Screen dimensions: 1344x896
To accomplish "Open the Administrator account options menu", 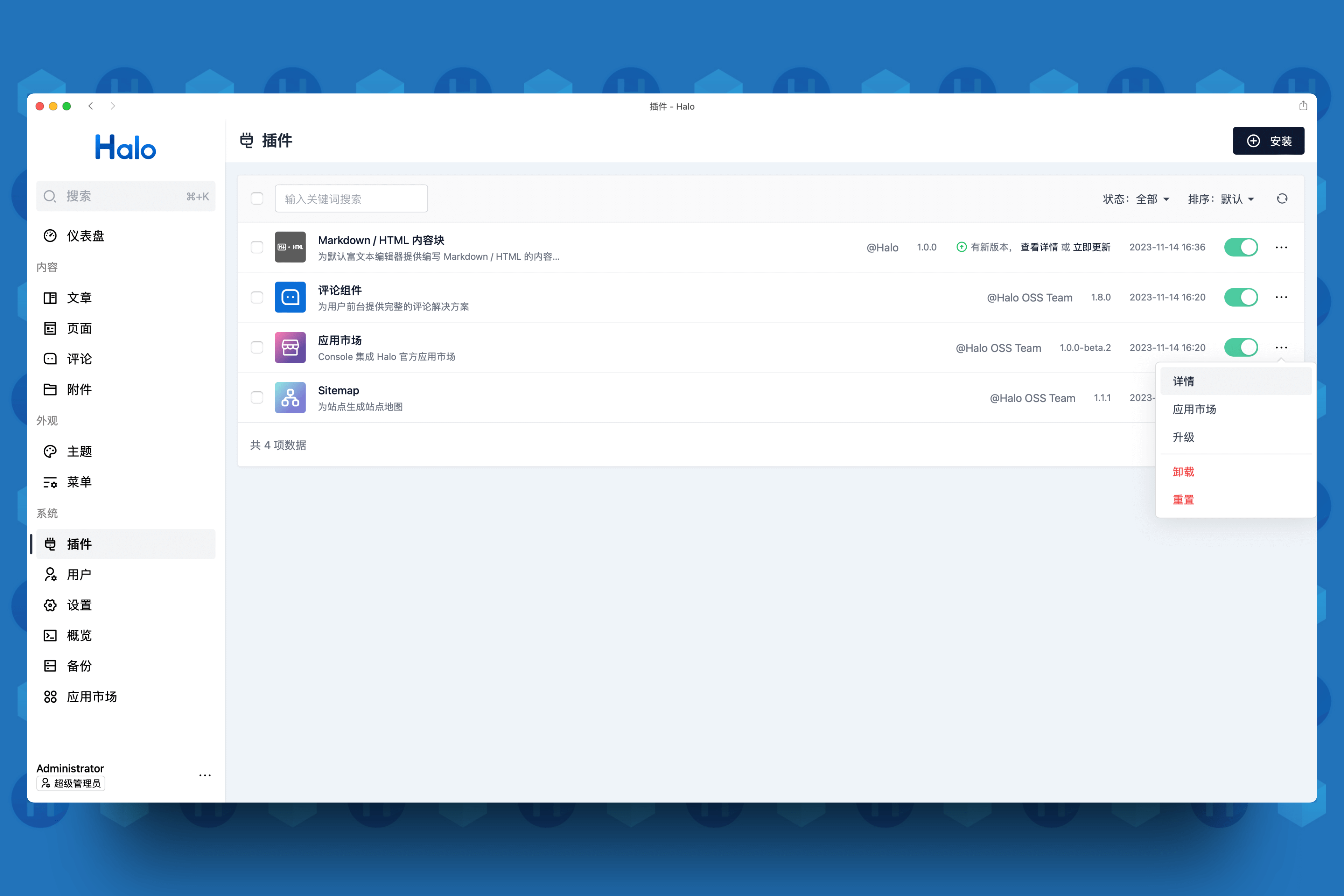I will click(x=205, y=776).
